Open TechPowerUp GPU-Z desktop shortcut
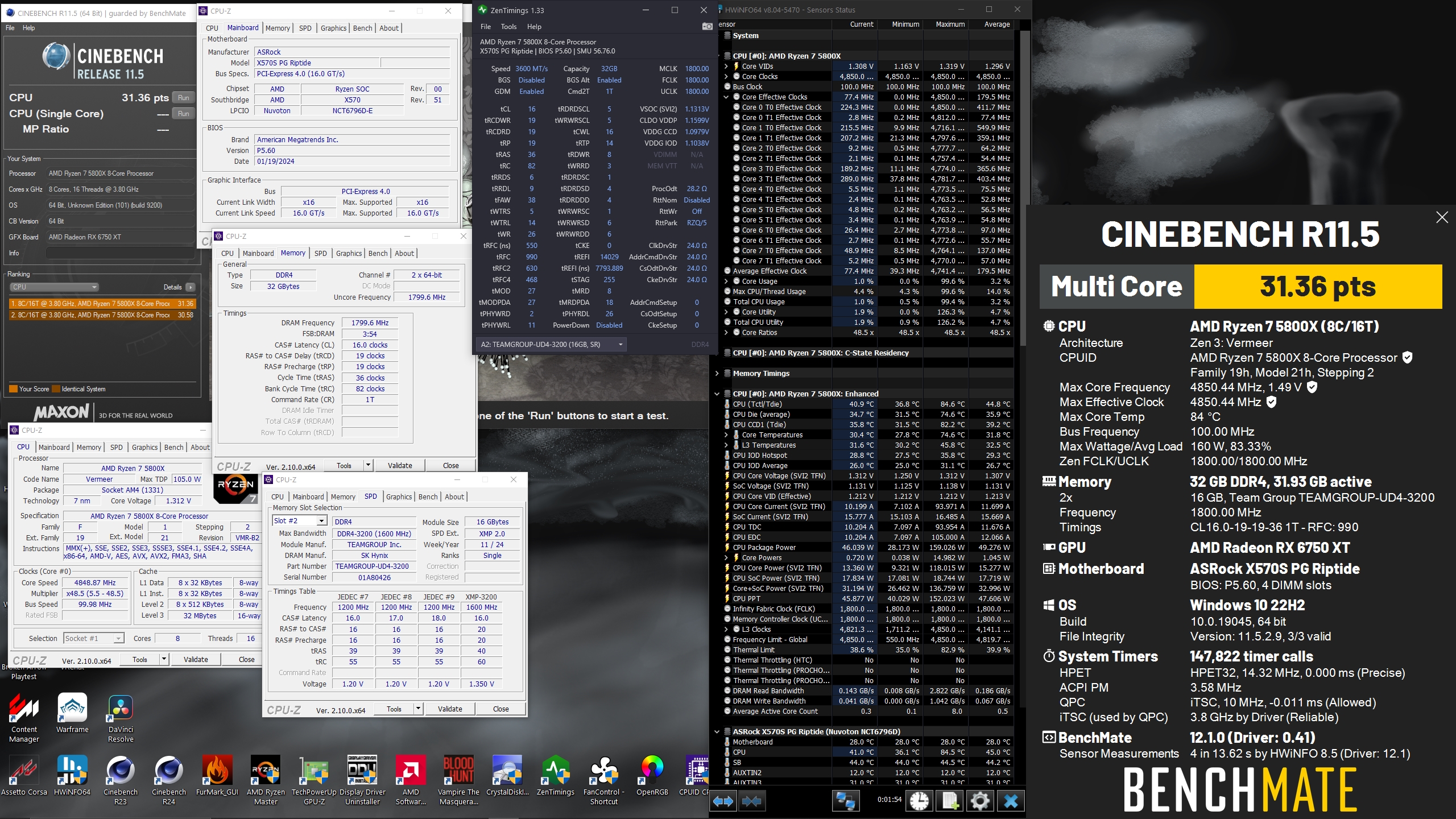This screenshot has width=1456, height=819. click(x=314, y=780)
